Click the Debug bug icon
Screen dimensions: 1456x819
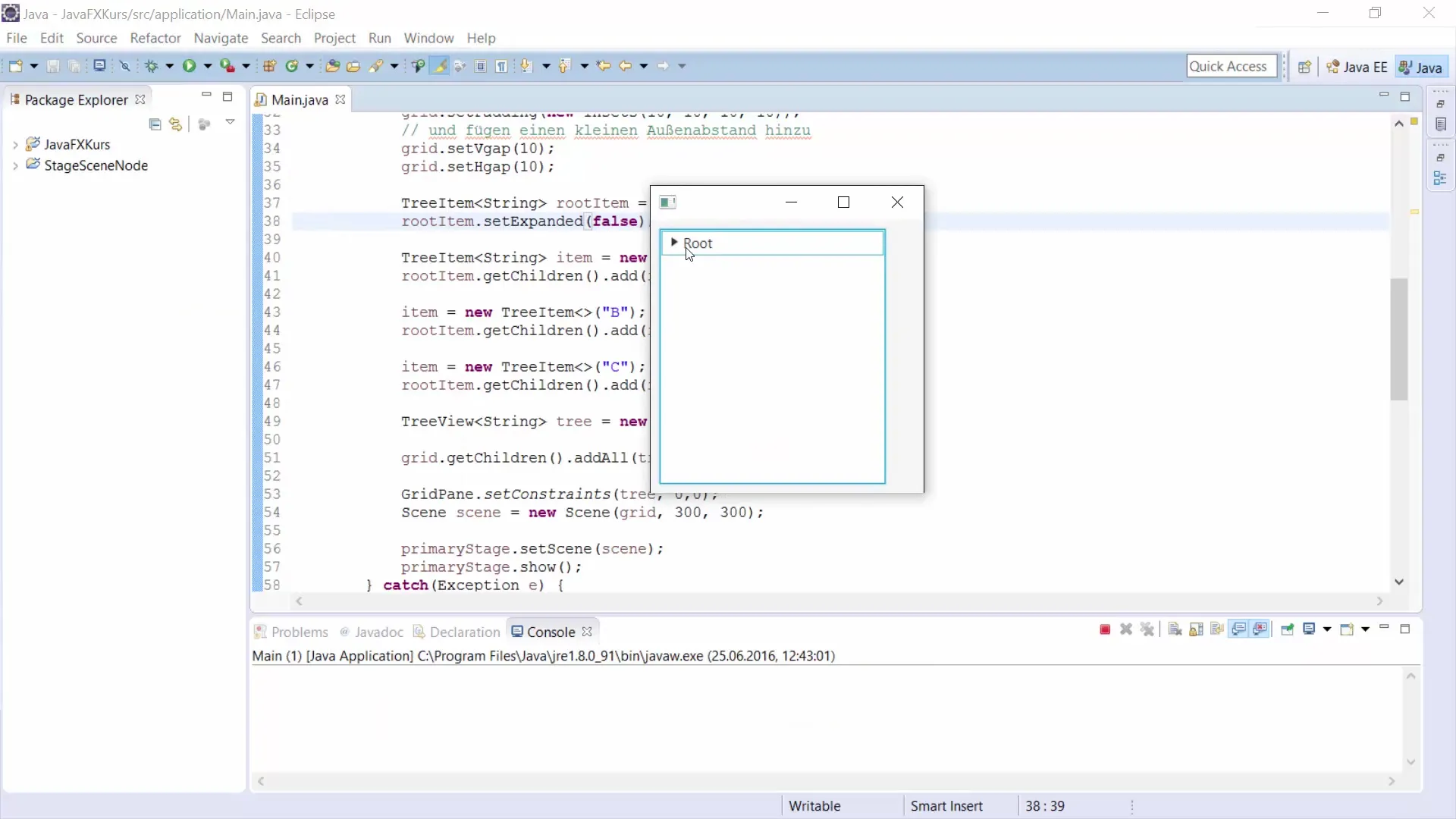[x=152, y=66]
